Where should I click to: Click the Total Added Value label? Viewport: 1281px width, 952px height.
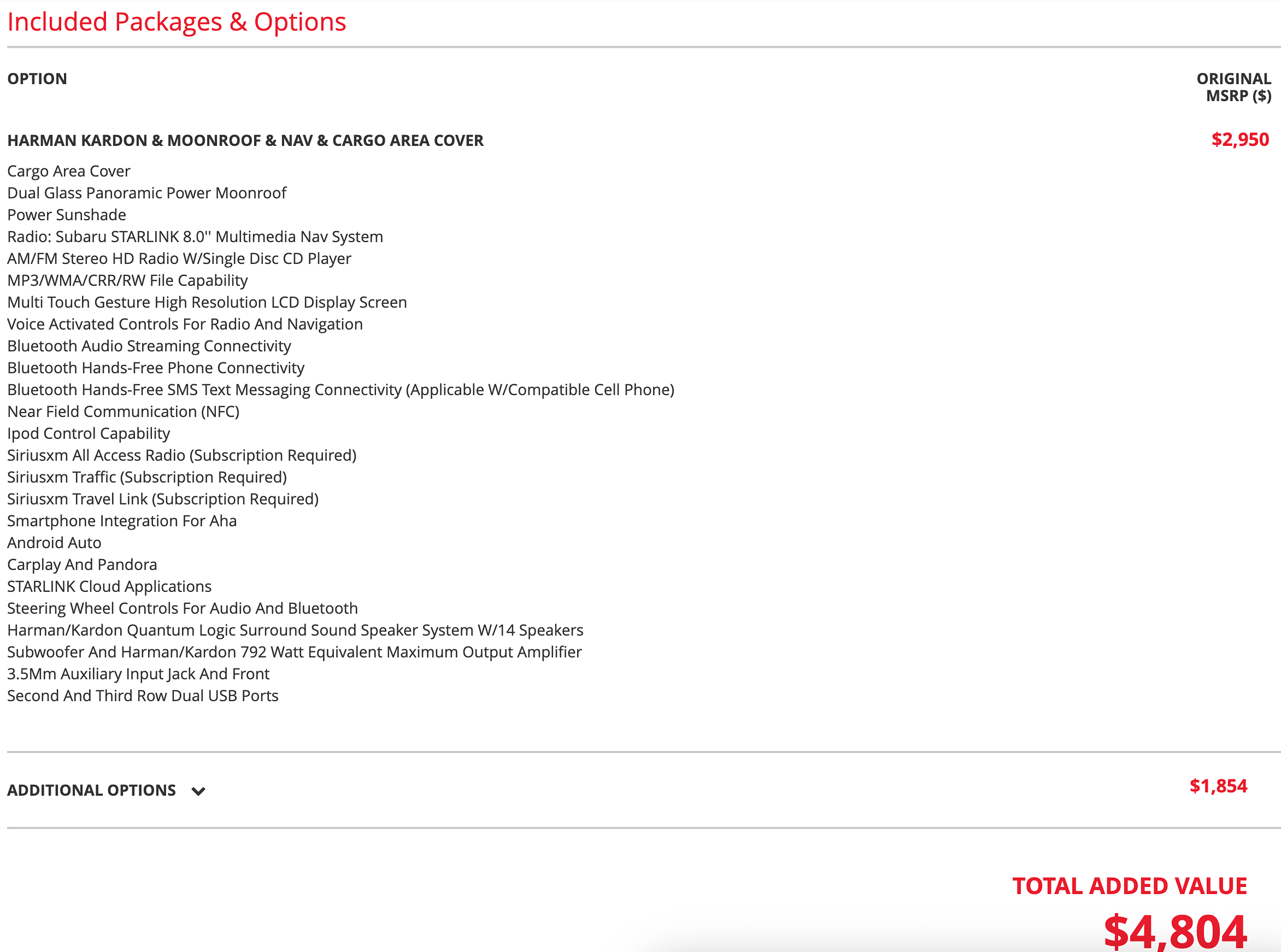(x=1130, y=886)
